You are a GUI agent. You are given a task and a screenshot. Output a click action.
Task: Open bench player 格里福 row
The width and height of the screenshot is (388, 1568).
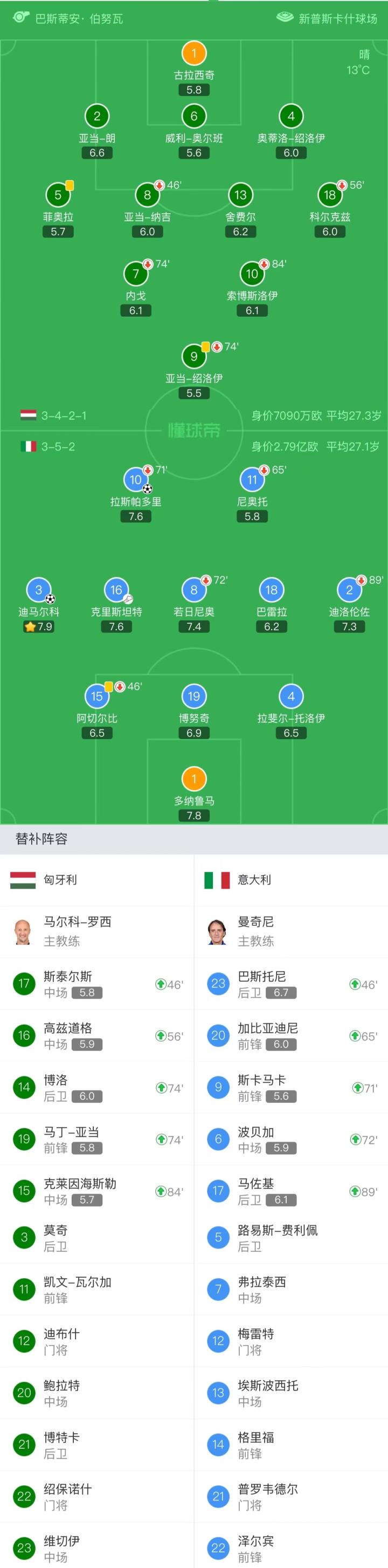tap(290, 1445)
